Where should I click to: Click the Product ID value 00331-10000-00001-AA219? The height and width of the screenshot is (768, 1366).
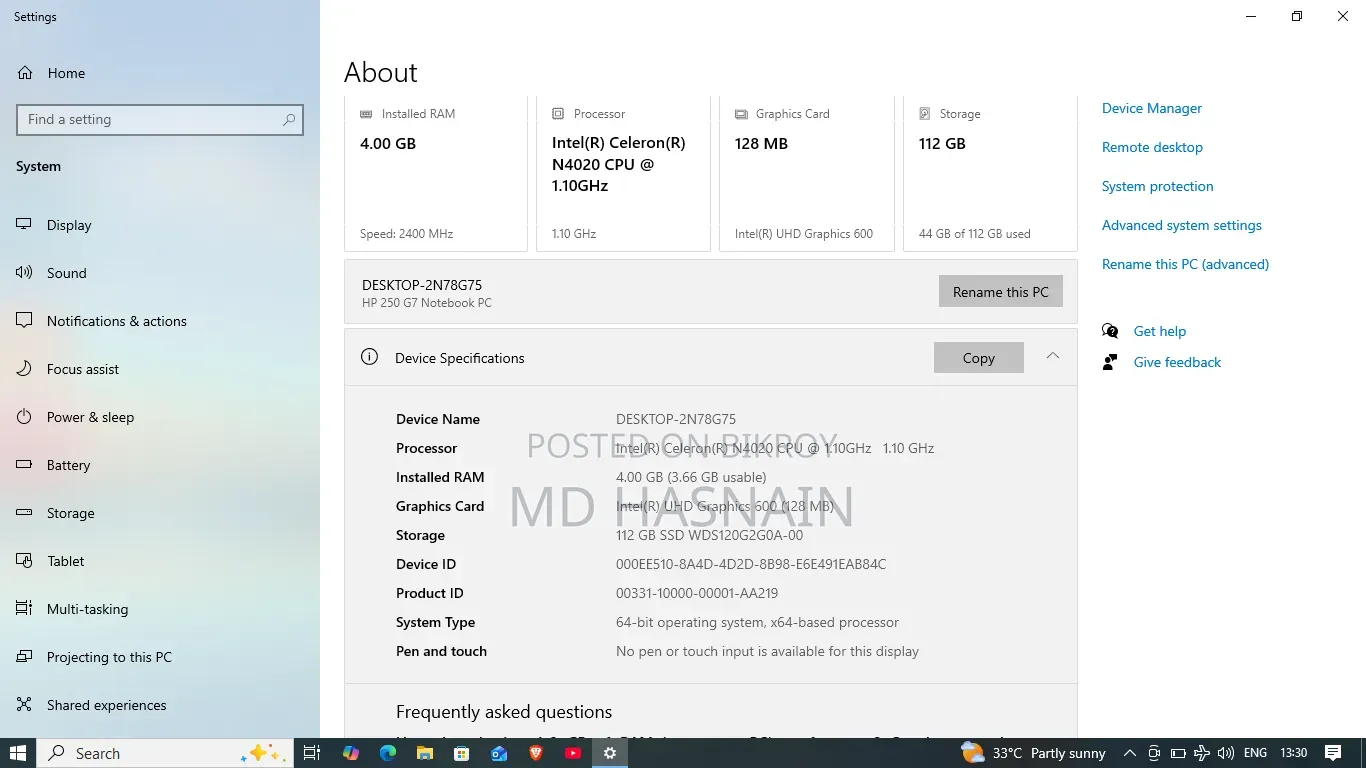[x=697, y=593]
